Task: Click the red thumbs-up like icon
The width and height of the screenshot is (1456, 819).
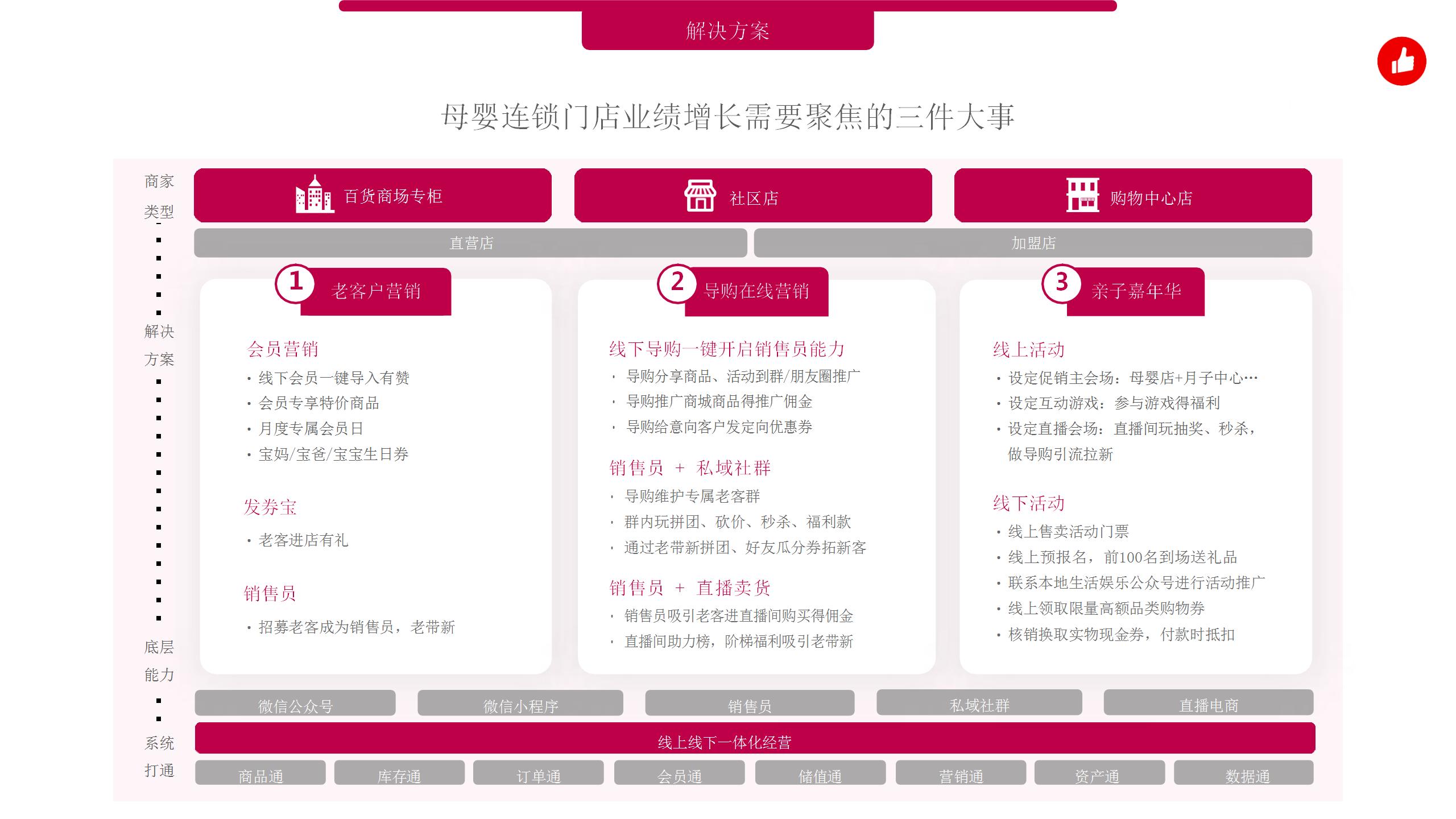Action: point(1401,61)
